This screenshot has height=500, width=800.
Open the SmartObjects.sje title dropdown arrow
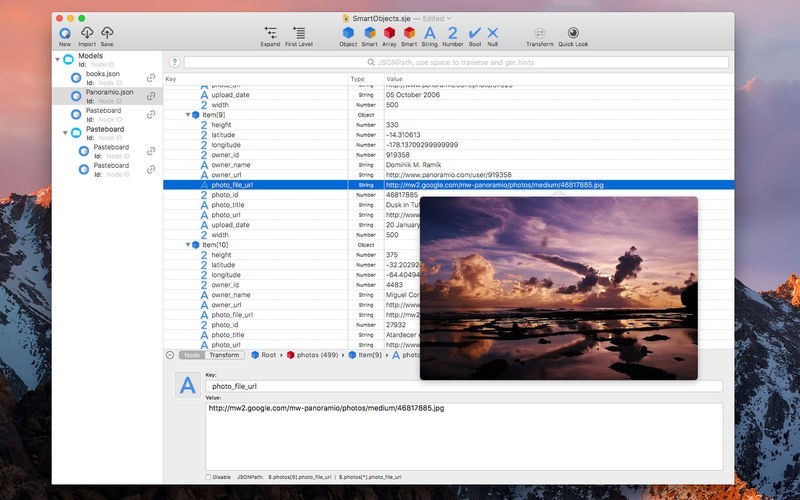pyautogui.click(x=449, y=18)
